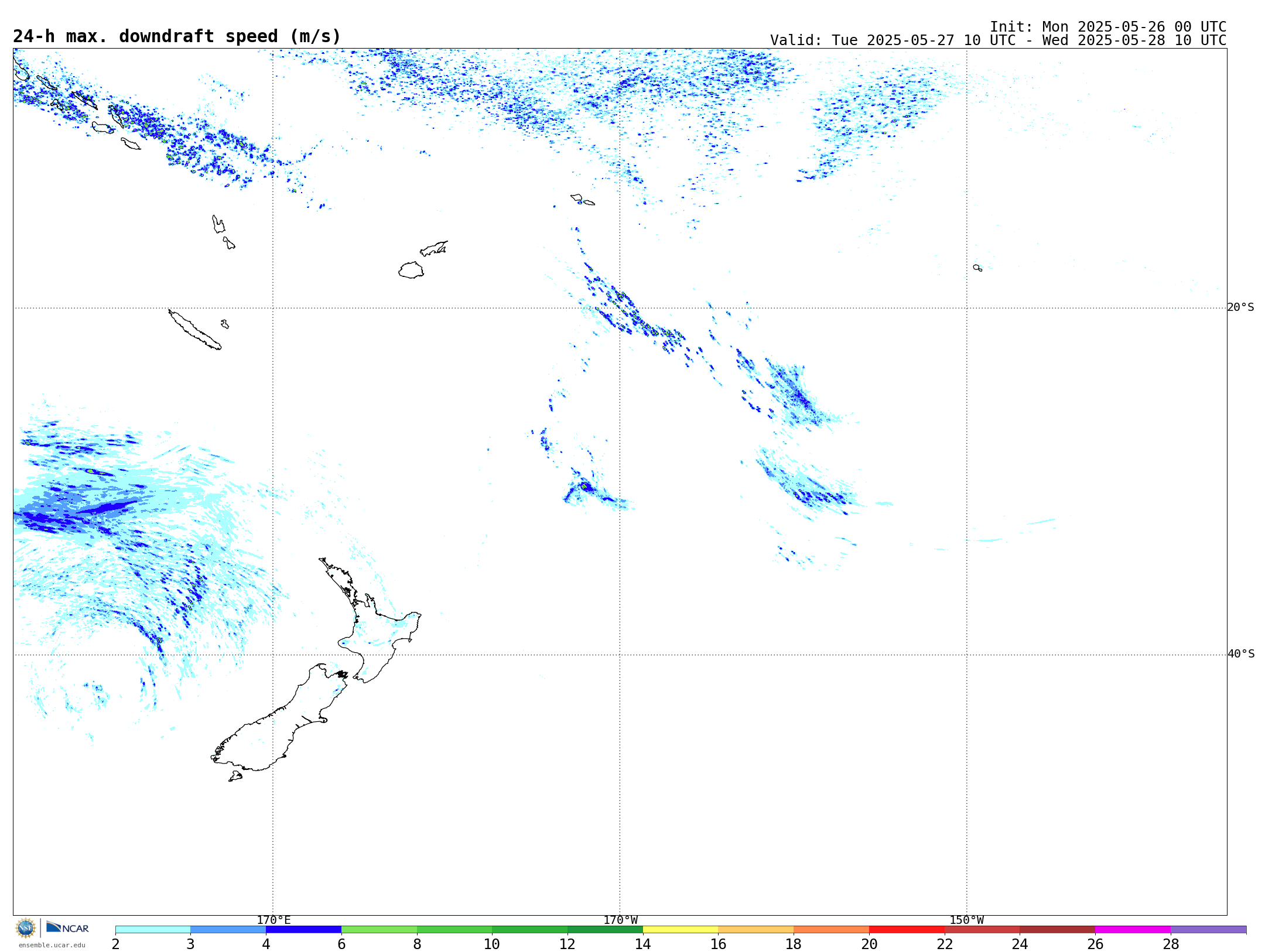Click the New Caledonia main island outline
This screenshot has height=952, width=1265.
(194, 330)
